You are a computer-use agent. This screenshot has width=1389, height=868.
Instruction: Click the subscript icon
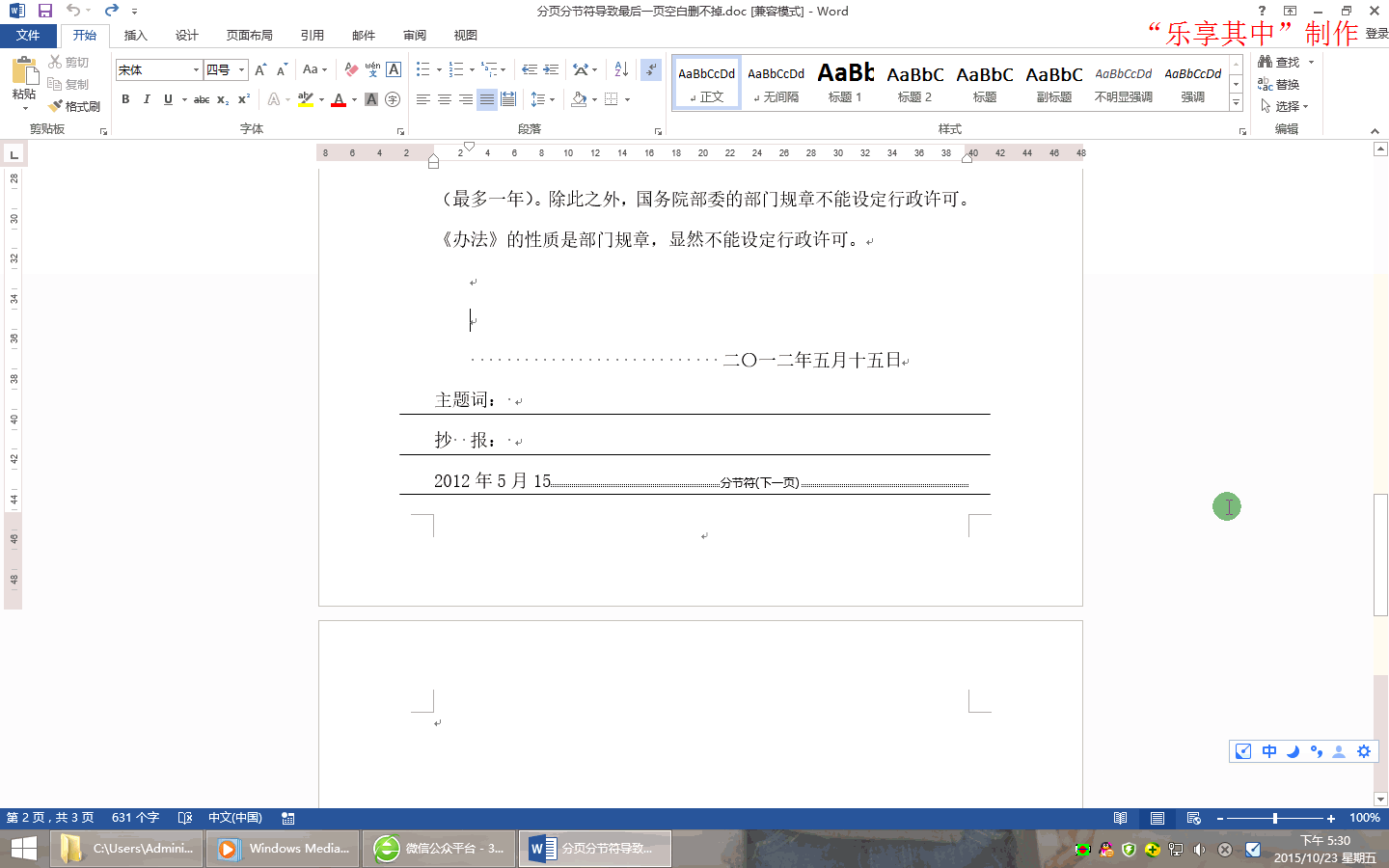(x=222, y=99)
